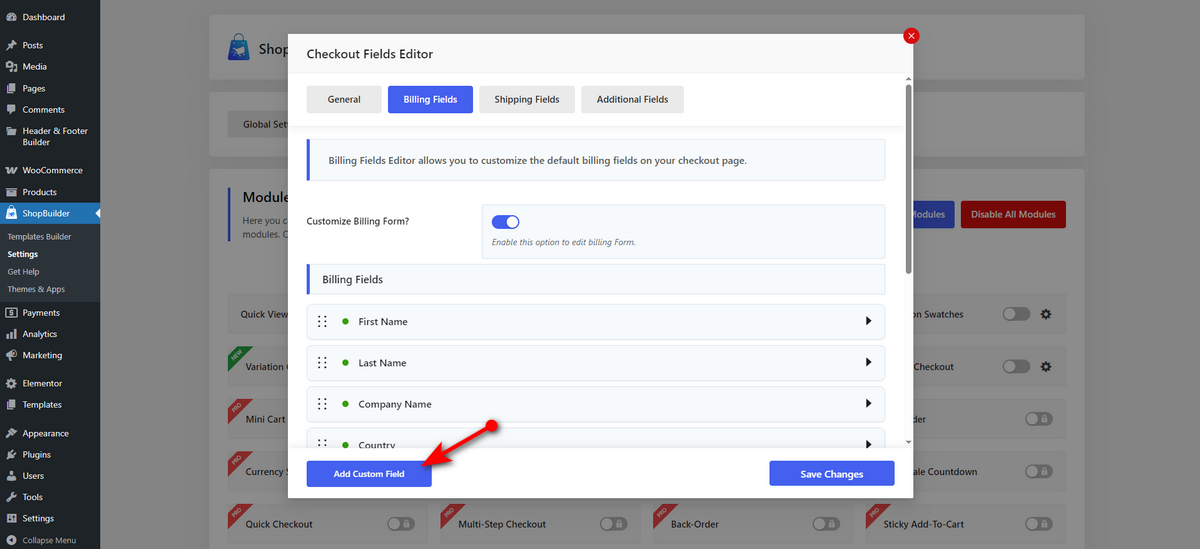This screenshot has width=1200, height=549.
Task: Open the Additional Fields tab
Action: (x=632, y=99)
